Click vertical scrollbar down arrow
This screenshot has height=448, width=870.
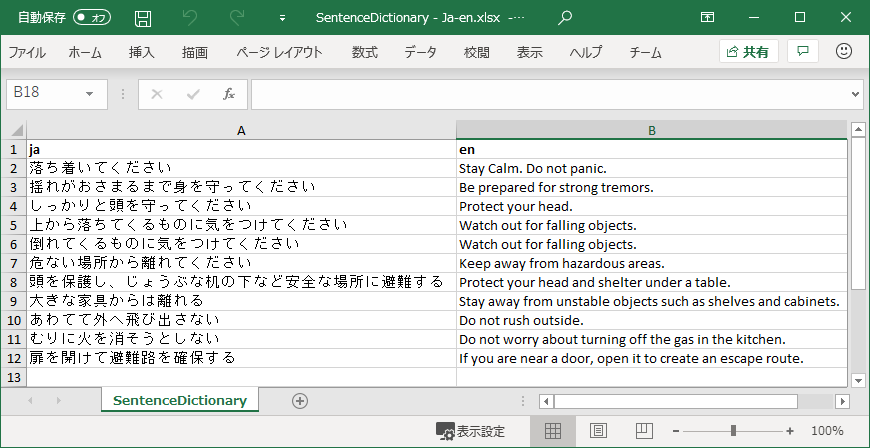click(x=858, y=380)
